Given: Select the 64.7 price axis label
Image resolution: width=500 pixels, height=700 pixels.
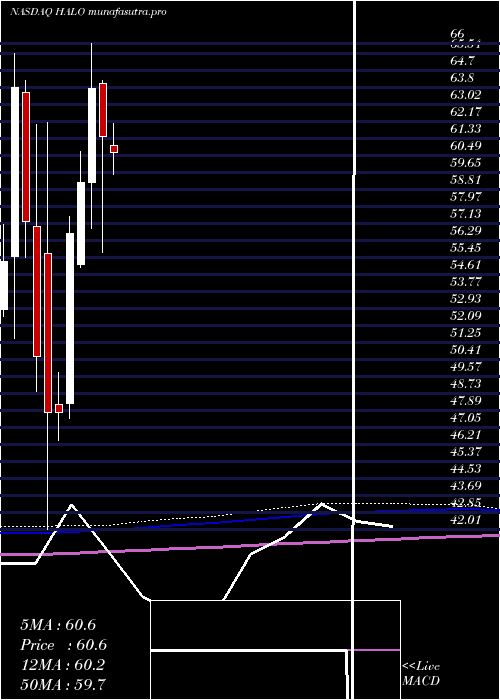Looking at the screenshot, I should point(462,61).
